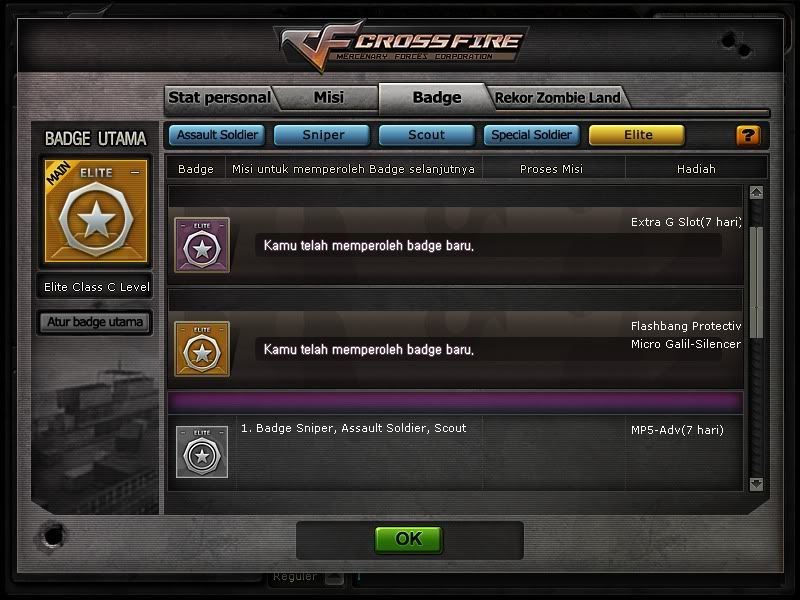Select the gold Elite badge icon in list
Image resolution: width=800 pixels, height=600 pixels.
(202, 349)
